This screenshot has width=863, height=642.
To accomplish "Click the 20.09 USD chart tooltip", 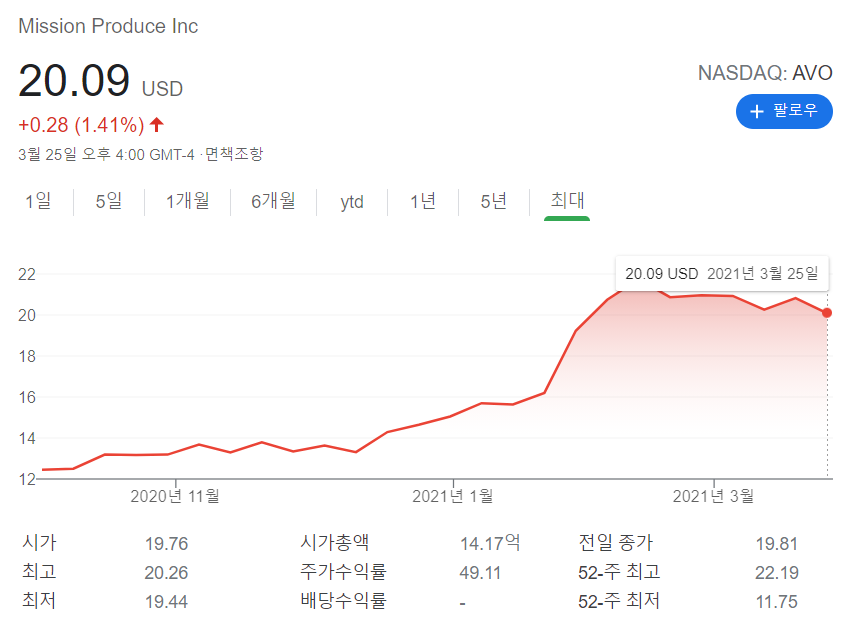I will (722, 274).
